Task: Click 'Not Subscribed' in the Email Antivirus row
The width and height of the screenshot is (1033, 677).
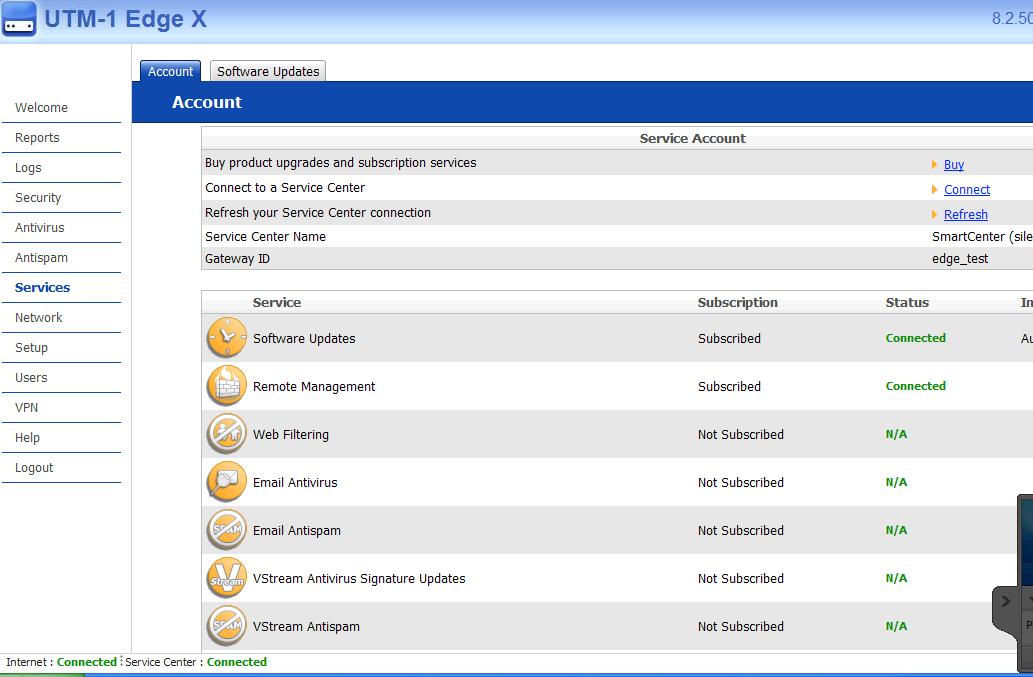Action: pyautogui.click(x=740, y=483)
